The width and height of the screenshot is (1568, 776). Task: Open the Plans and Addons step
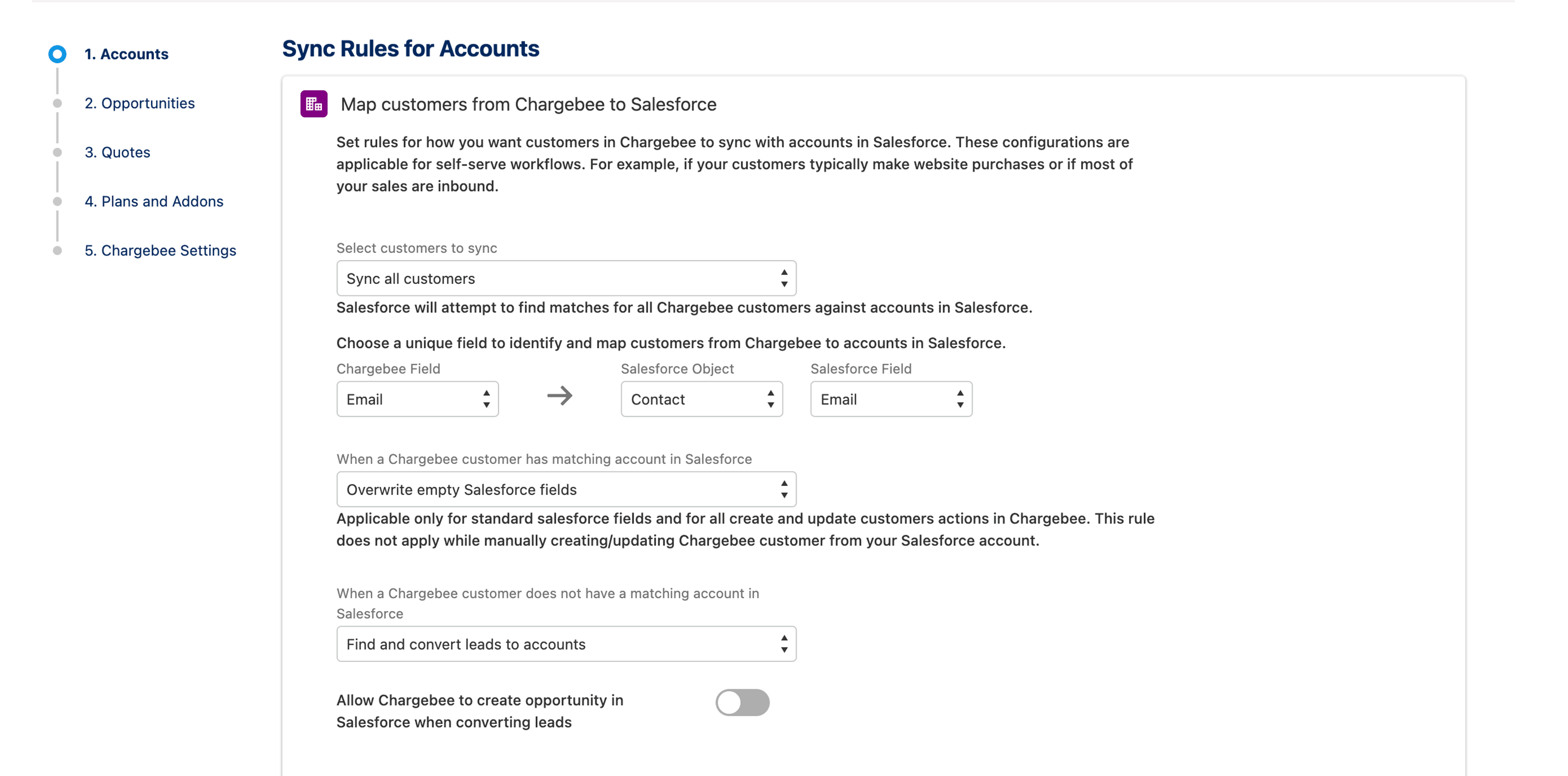[154, 201]
